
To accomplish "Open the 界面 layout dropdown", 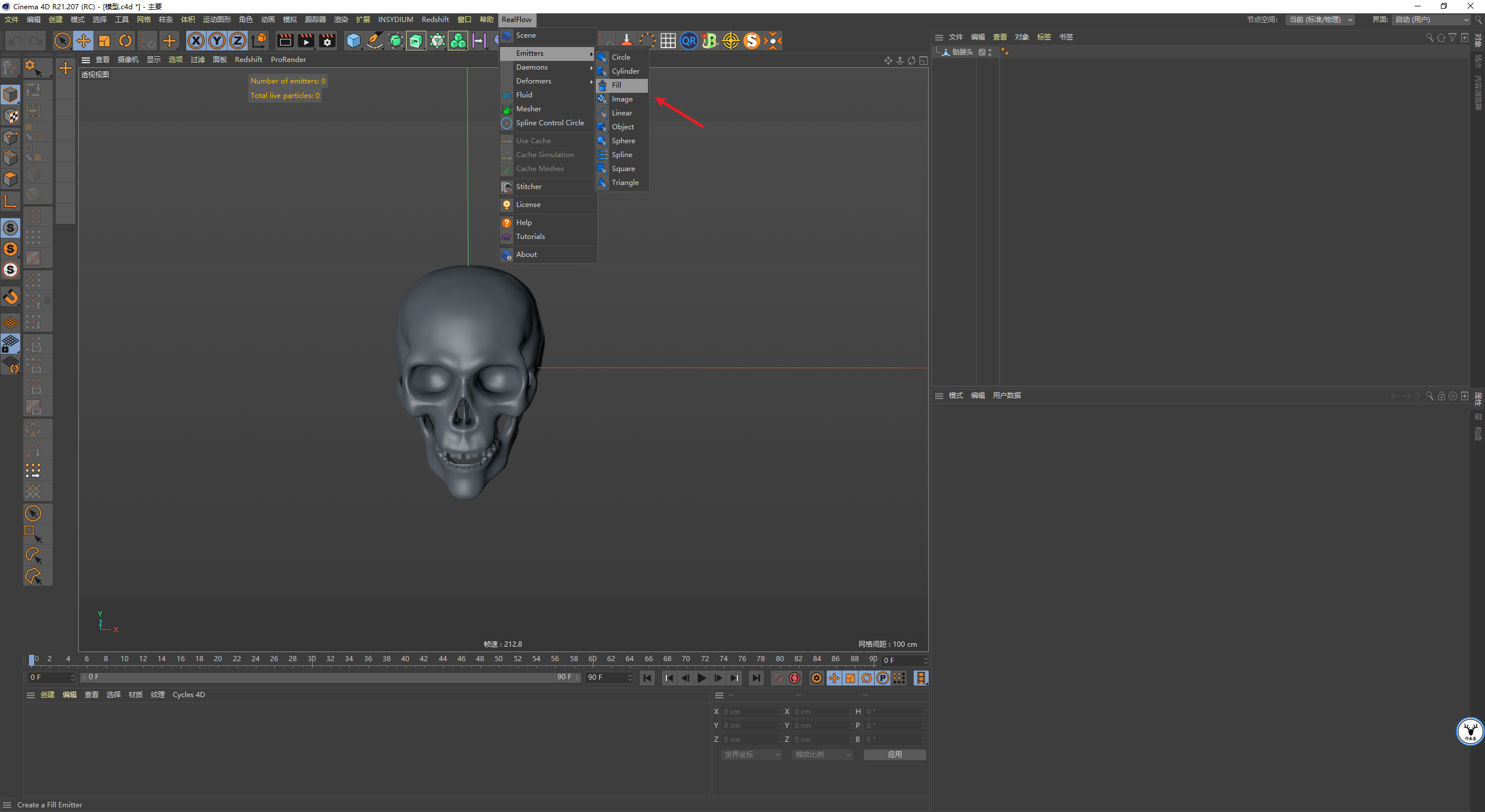I will (1432, 20).
